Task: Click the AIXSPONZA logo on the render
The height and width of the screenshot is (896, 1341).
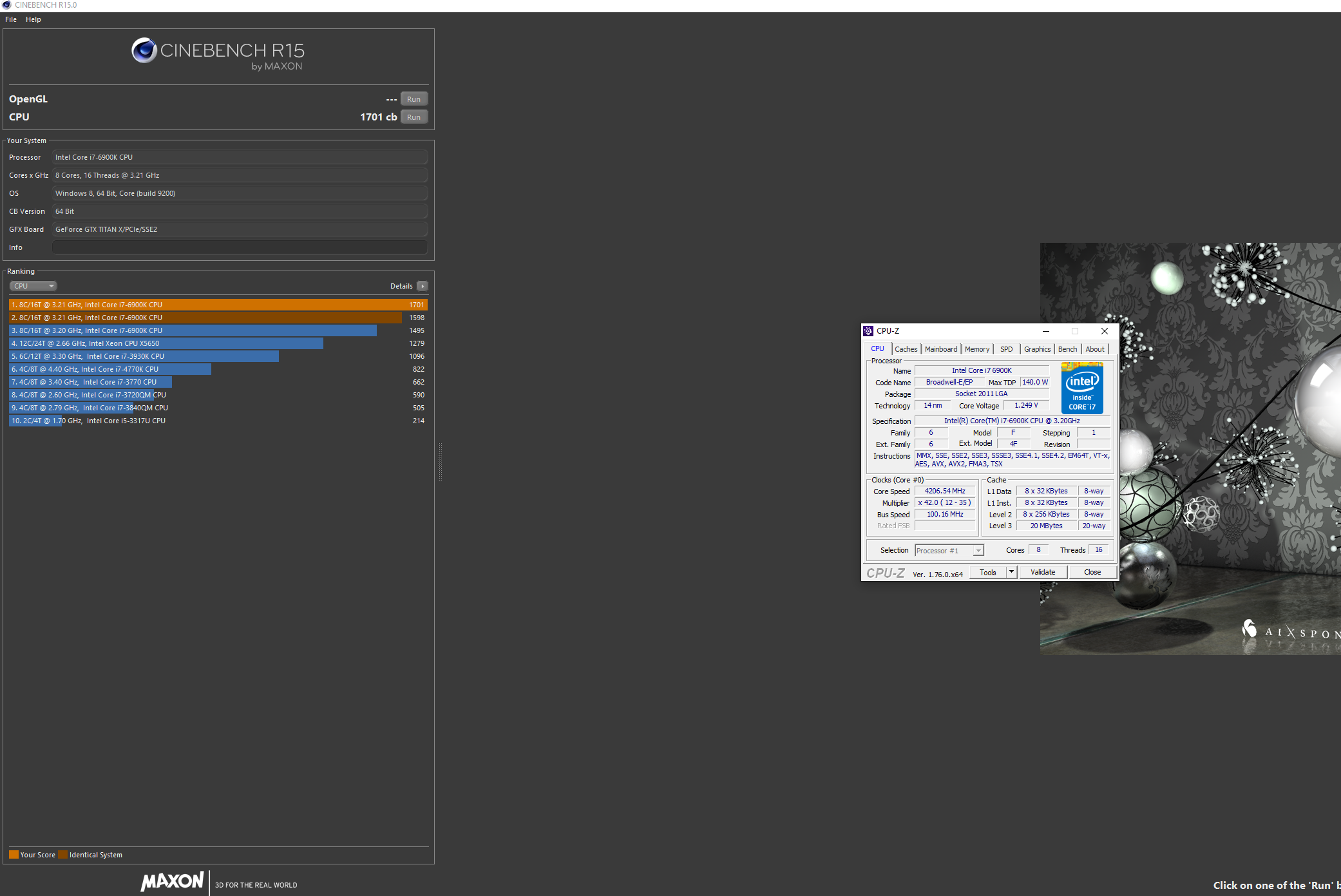Action: [x=1291, y=631]
